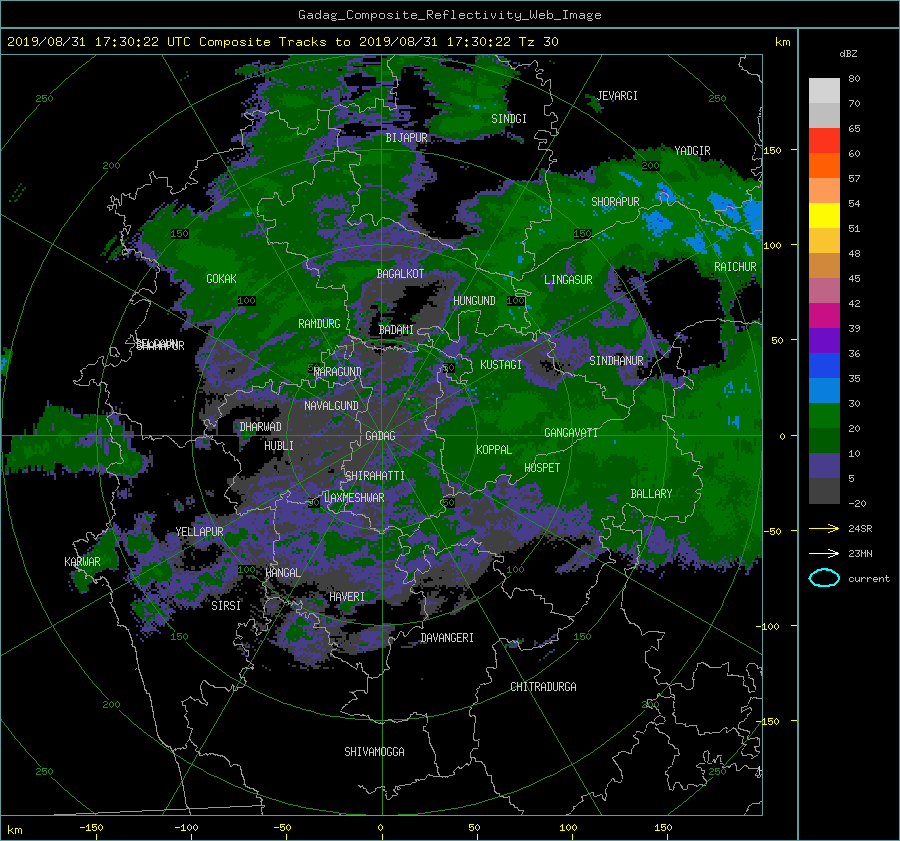
Task: Click the GADAG radar center label
Action: [380, 436]
